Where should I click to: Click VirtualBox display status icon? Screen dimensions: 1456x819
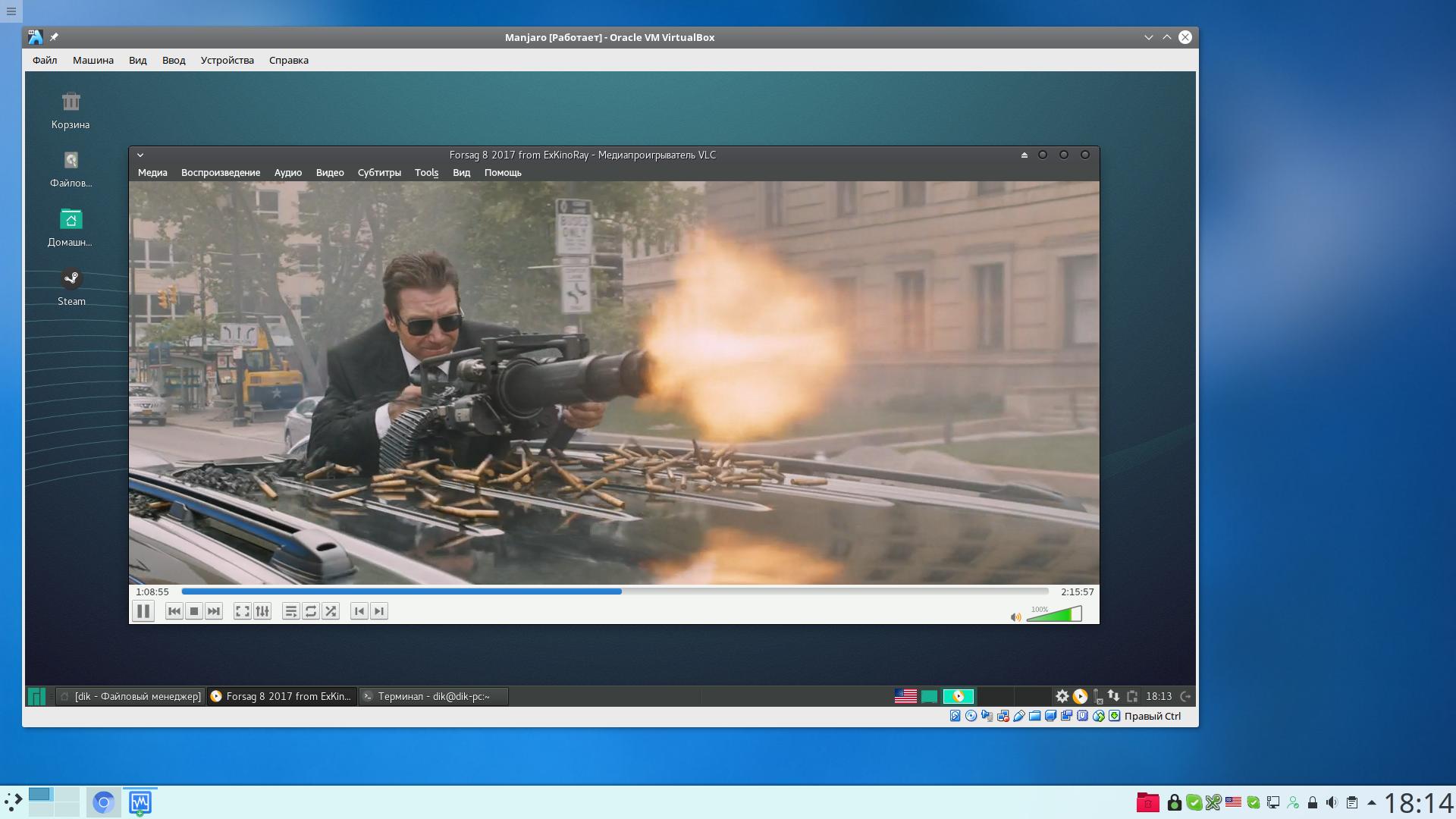[x=1050, y=716]
